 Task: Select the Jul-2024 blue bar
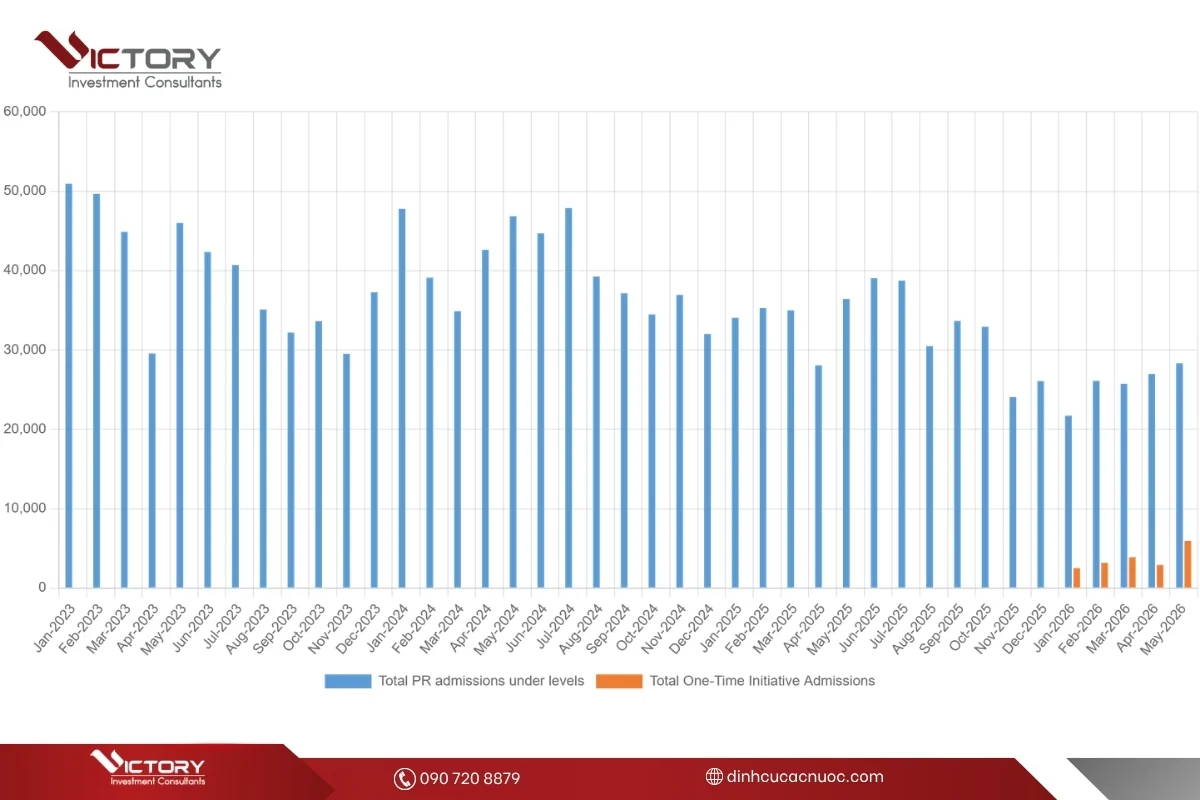[569, 398]
